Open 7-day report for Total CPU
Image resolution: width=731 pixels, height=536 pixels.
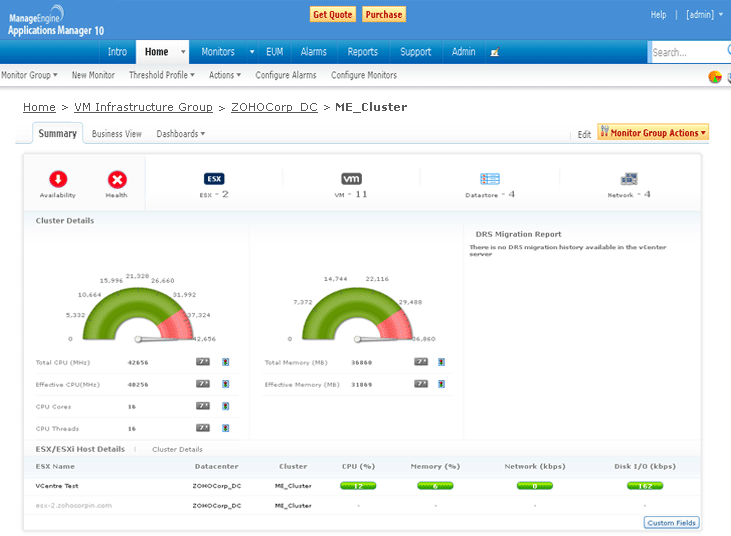point(203,362)
